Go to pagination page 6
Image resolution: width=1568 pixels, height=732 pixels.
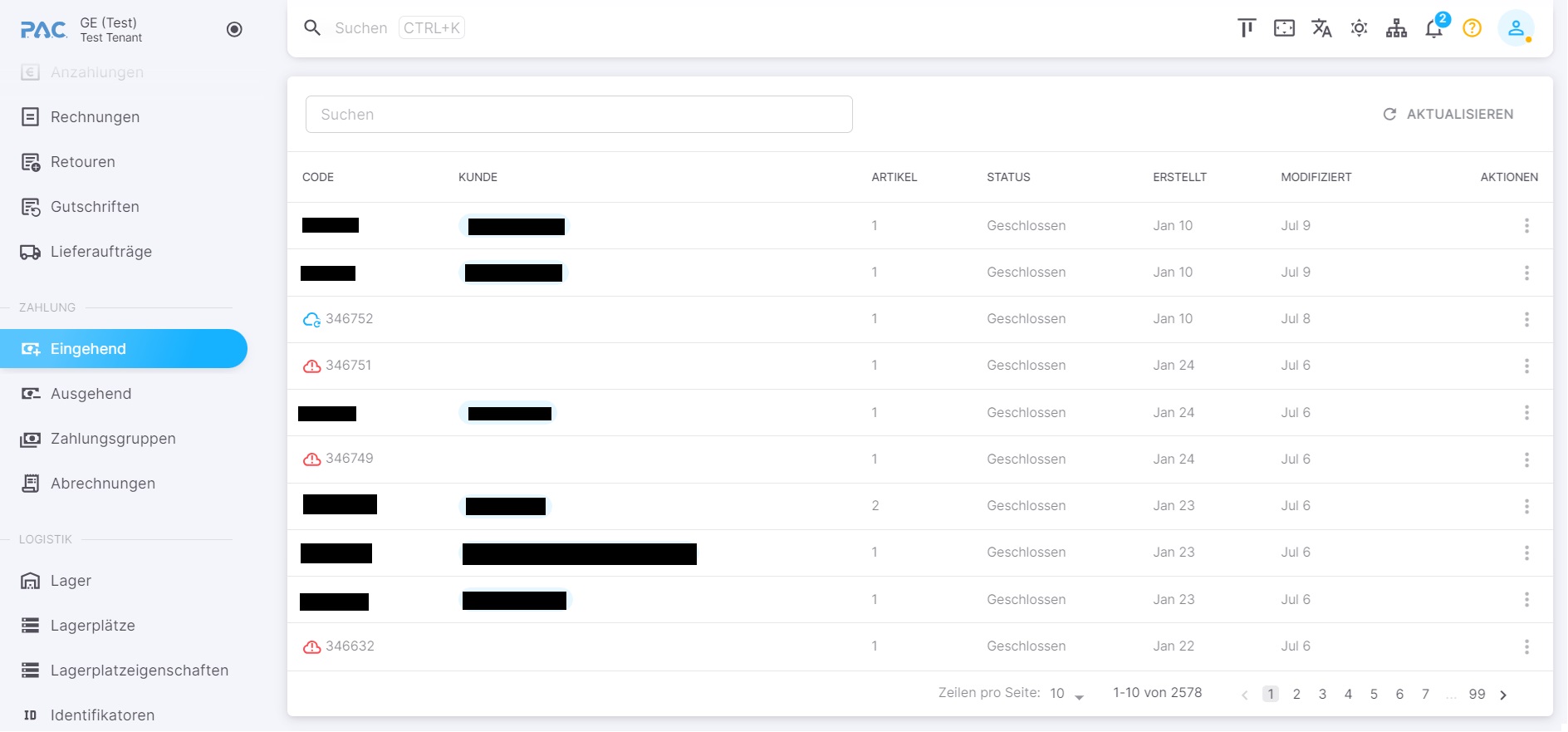point(1399,694)
